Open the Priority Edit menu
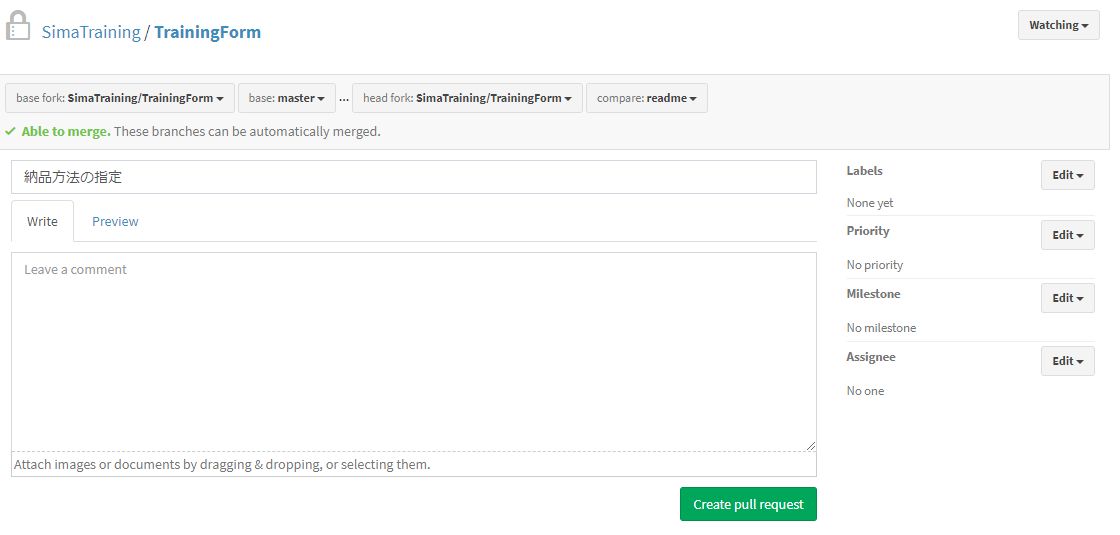The height and width of the screenshot is (535, 1120). coord(1067,235)
